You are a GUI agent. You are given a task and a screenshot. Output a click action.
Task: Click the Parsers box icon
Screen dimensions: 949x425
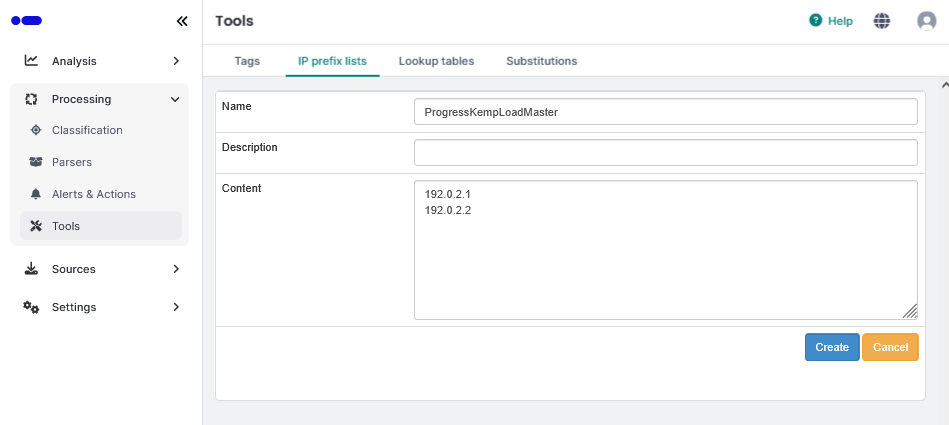(x=36, y=162)
